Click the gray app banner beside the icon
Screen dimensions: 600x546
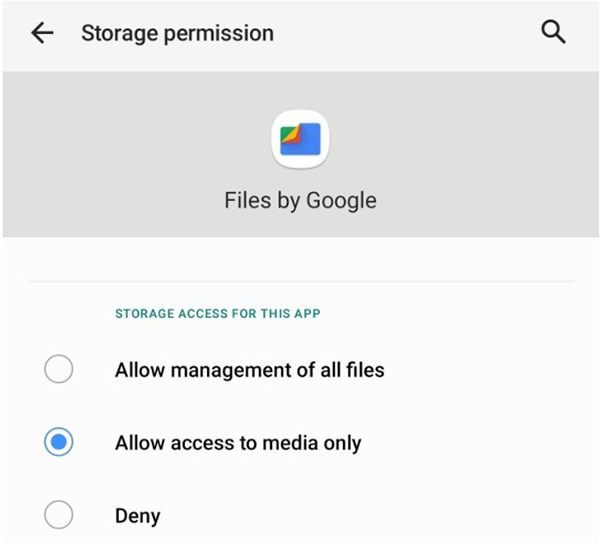pos(459,153)
